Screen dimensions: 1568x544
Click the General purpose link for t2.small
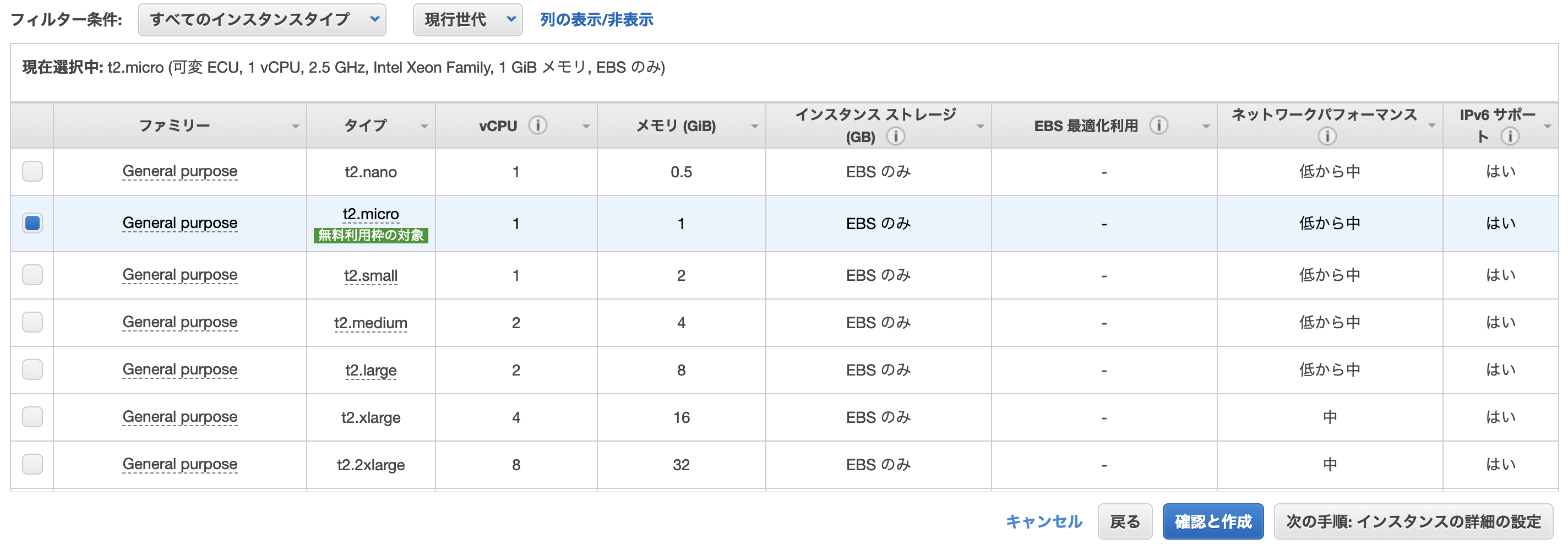click(x=179, y=275)
